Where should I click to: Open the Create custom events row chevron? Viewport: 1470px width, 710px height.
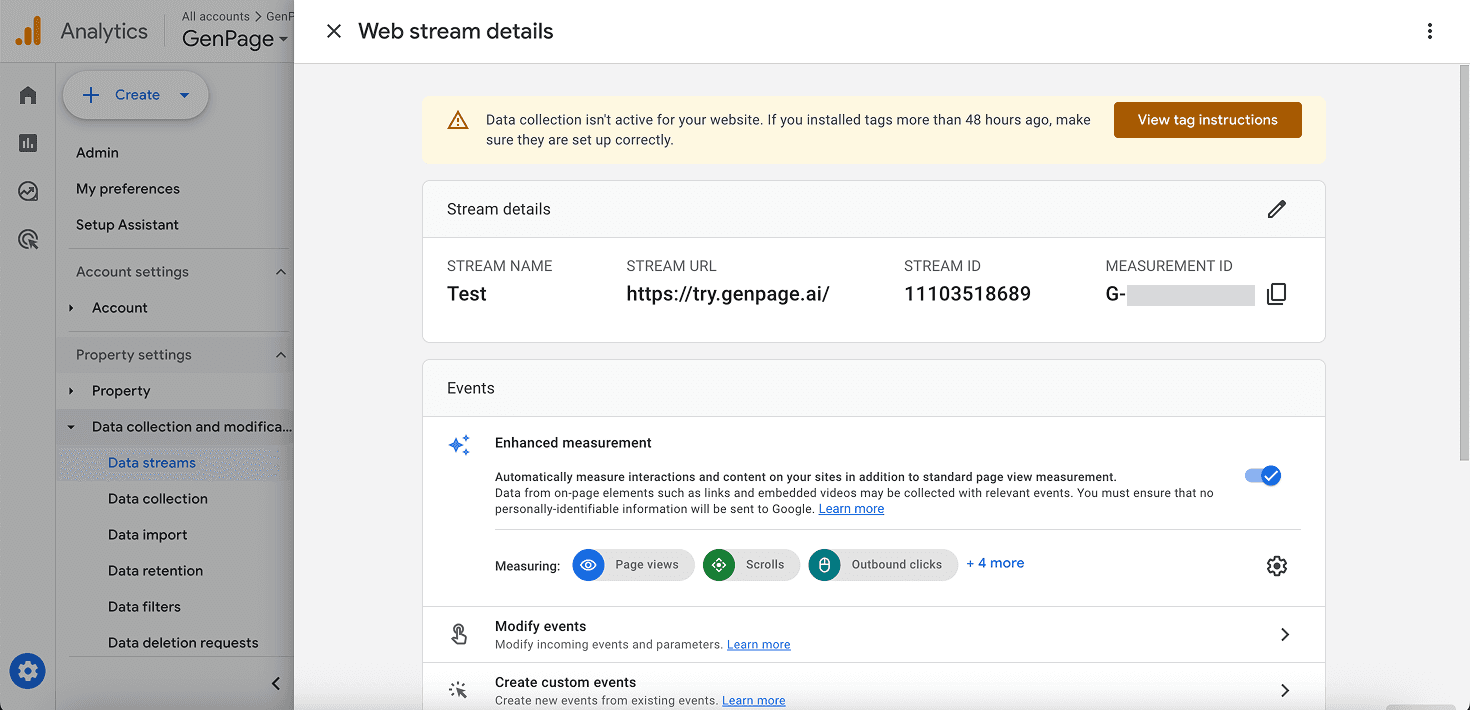(1285, 691)
